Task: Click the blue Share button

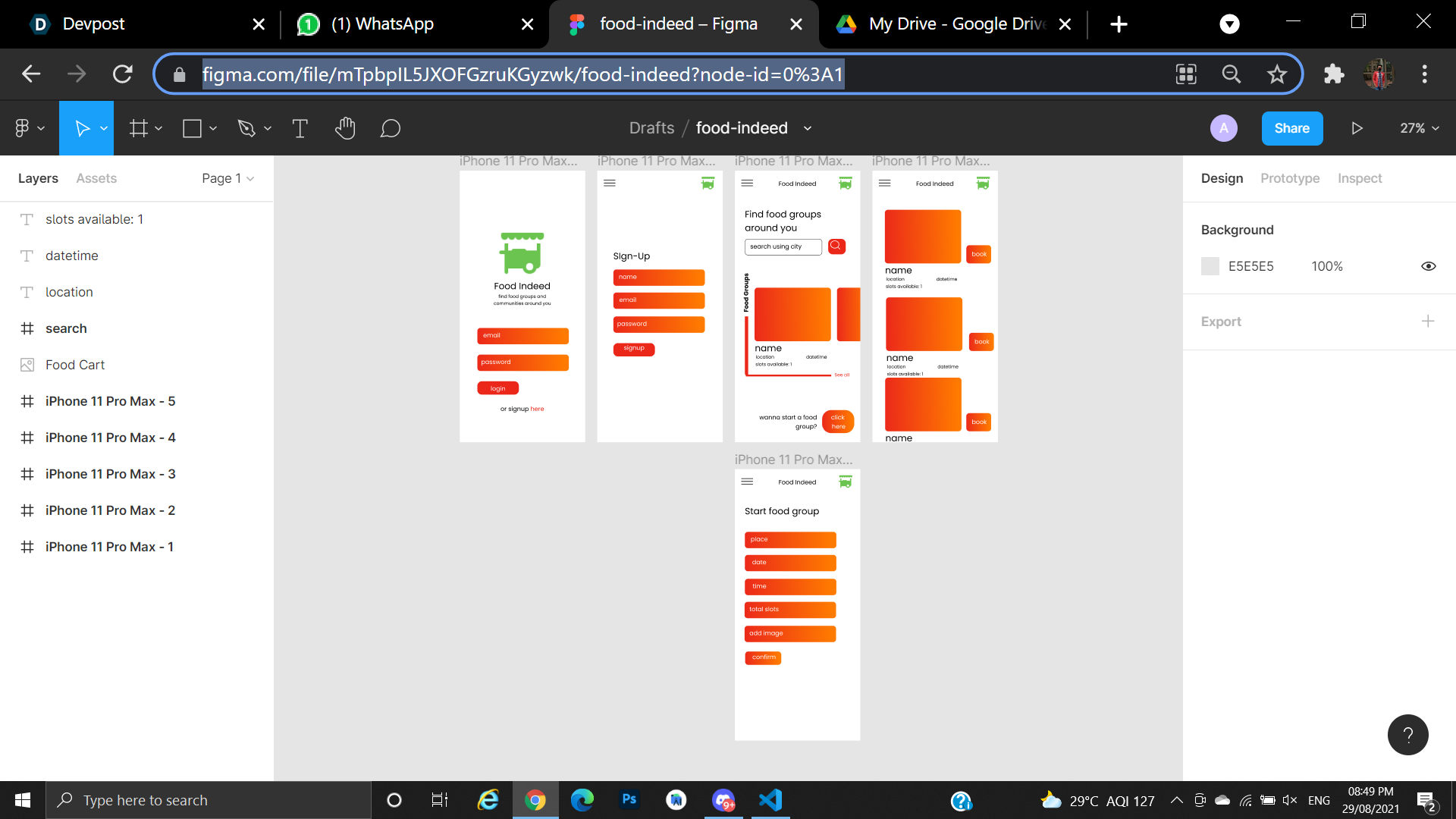Action: click(1291, 128)
